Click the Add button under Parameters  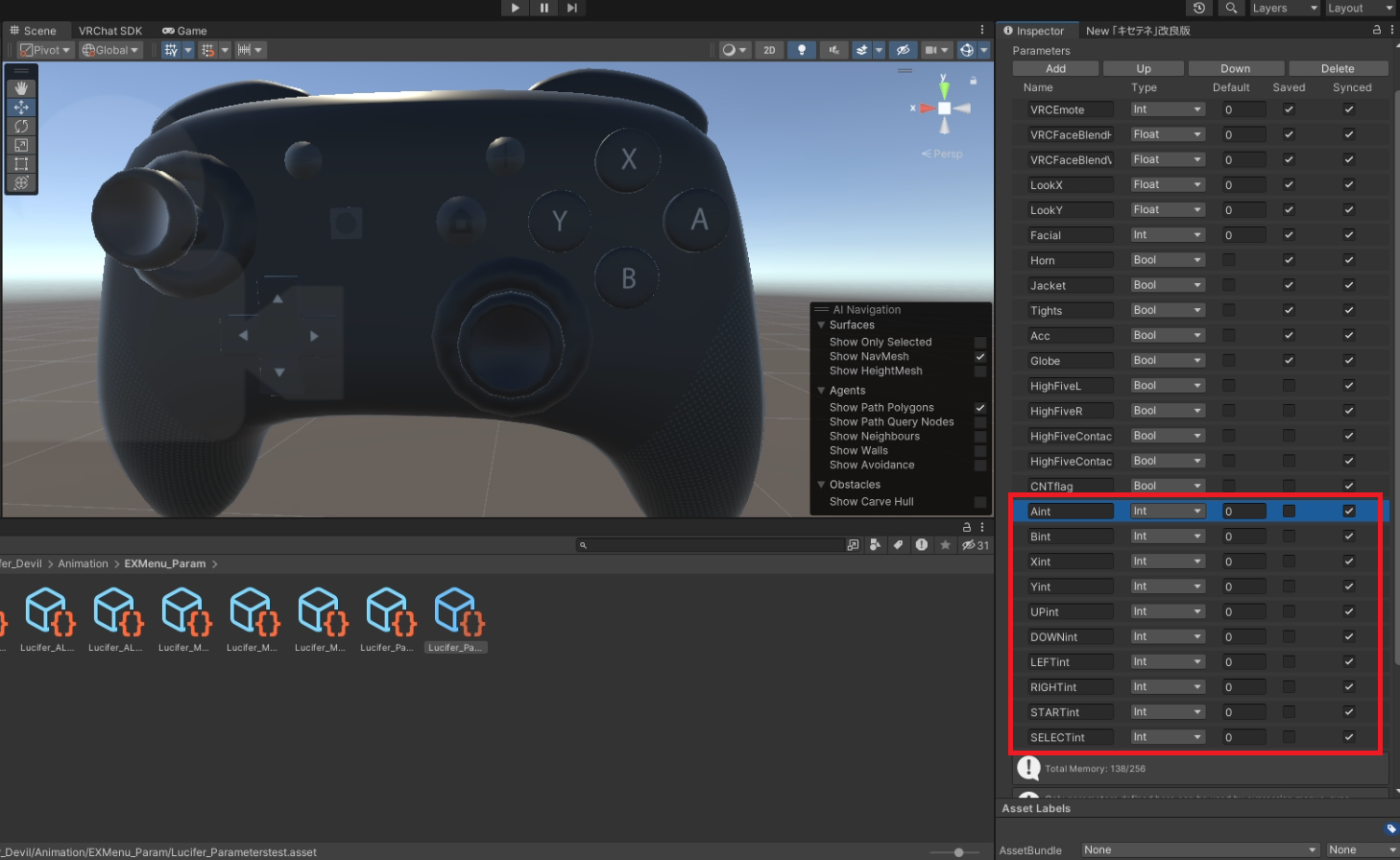[1054, 68]
